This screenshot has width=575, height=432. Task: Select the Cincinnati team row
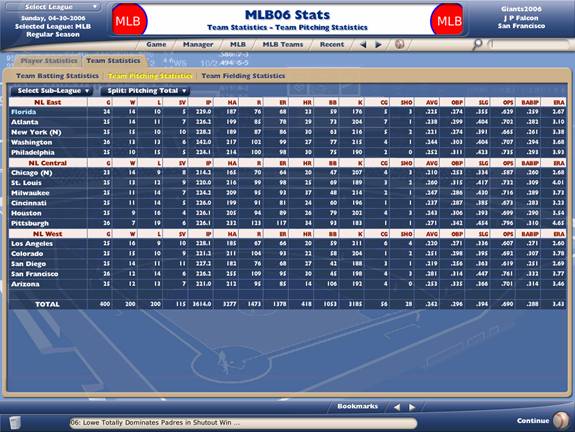coord(288,203)
